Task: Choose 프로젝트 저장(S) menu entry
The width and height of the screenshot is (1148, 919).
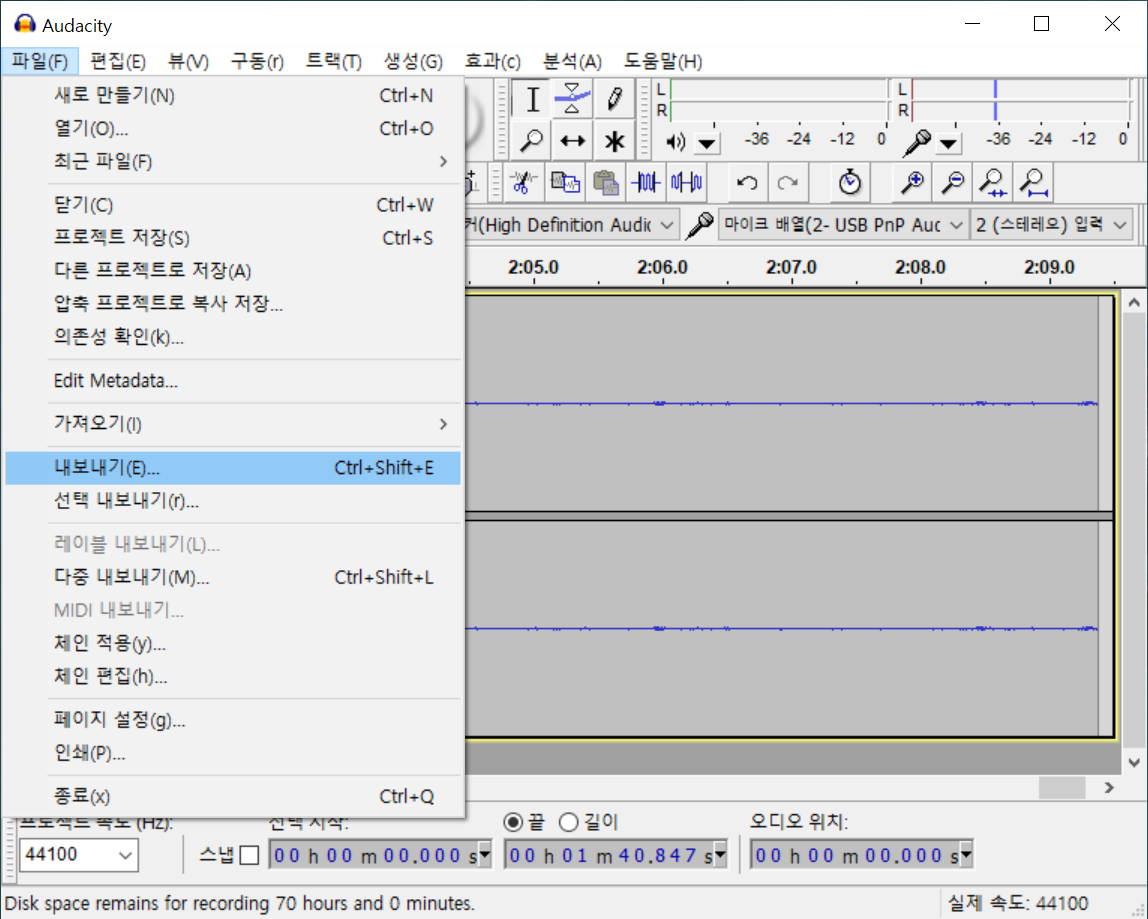Action: (x=233, y=237)
